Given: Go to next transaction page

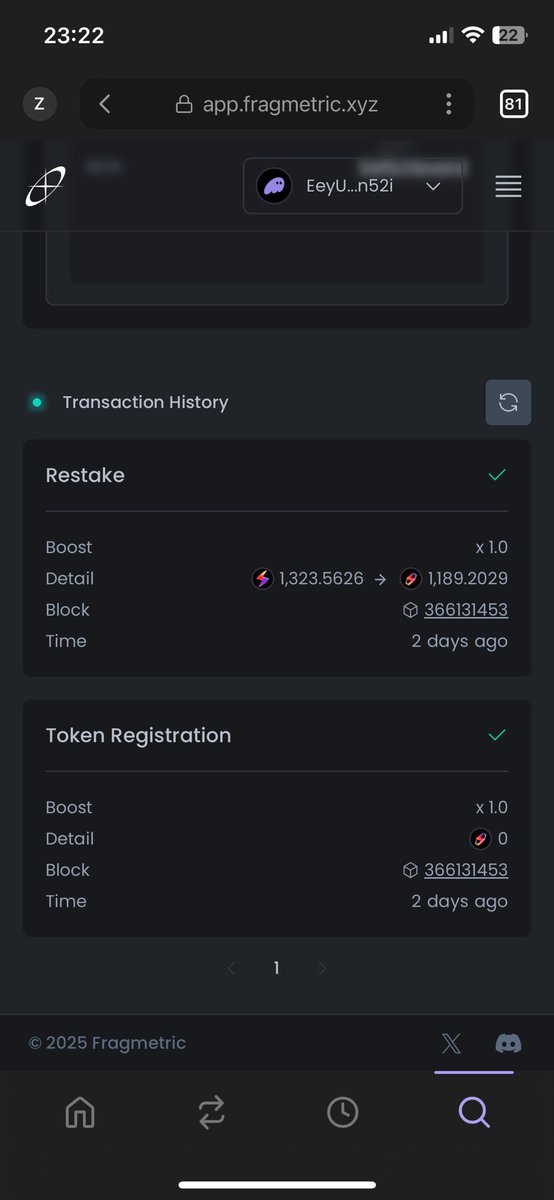Looking at the screenshot, I should click(x=322, y=968).
